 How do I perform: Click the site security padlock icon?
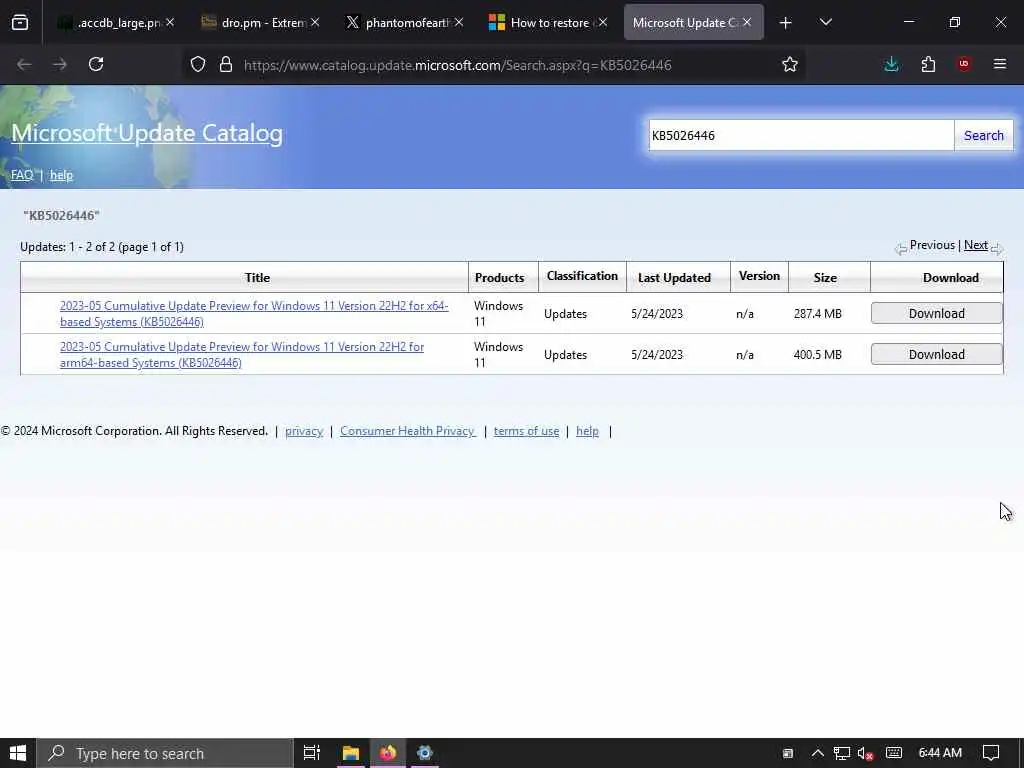(x=226, y=64)
